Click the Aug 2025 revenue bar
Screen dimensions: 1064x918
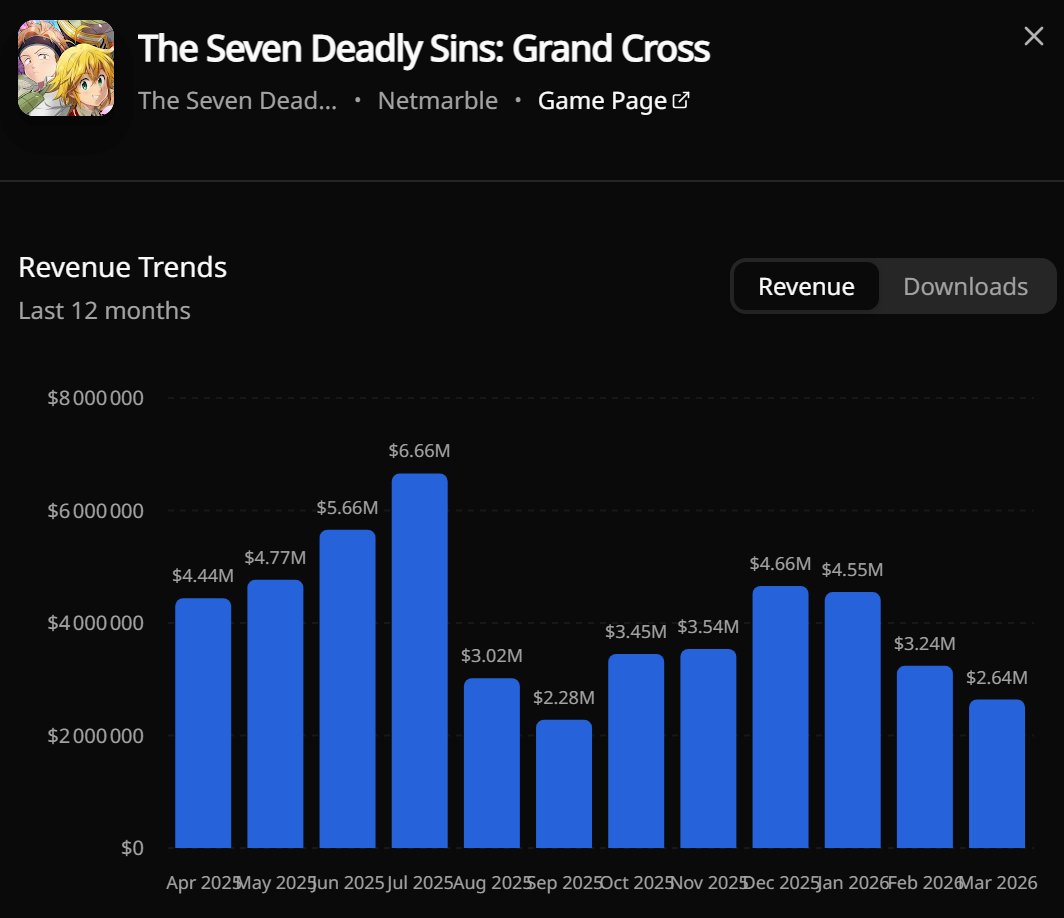(492, 763)
